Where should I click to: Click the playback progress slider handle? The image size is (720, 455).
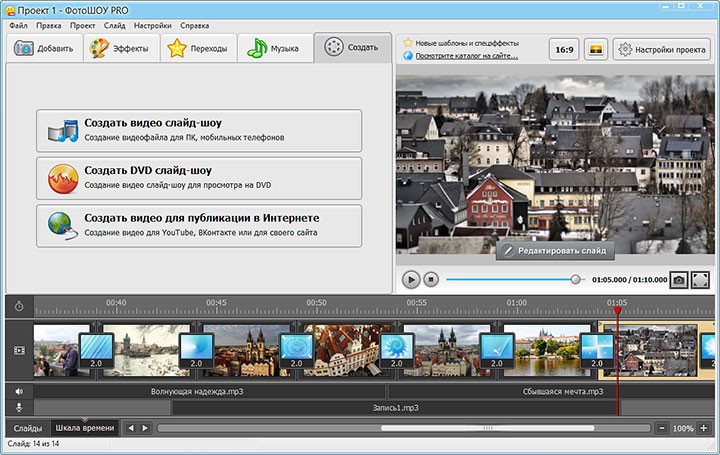[x=576, y=280]
